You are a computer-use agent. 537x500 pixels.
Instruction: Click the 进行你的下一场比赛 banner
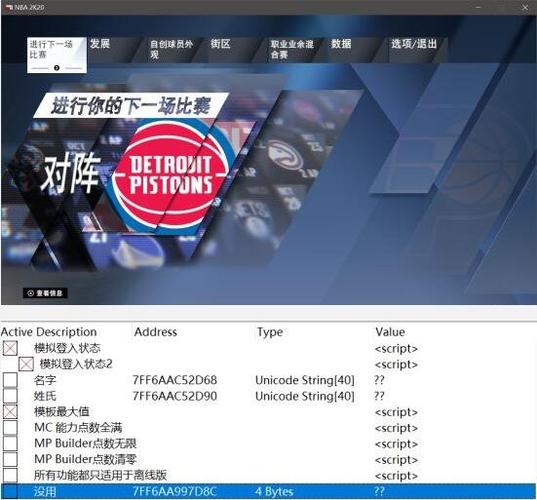131,105
